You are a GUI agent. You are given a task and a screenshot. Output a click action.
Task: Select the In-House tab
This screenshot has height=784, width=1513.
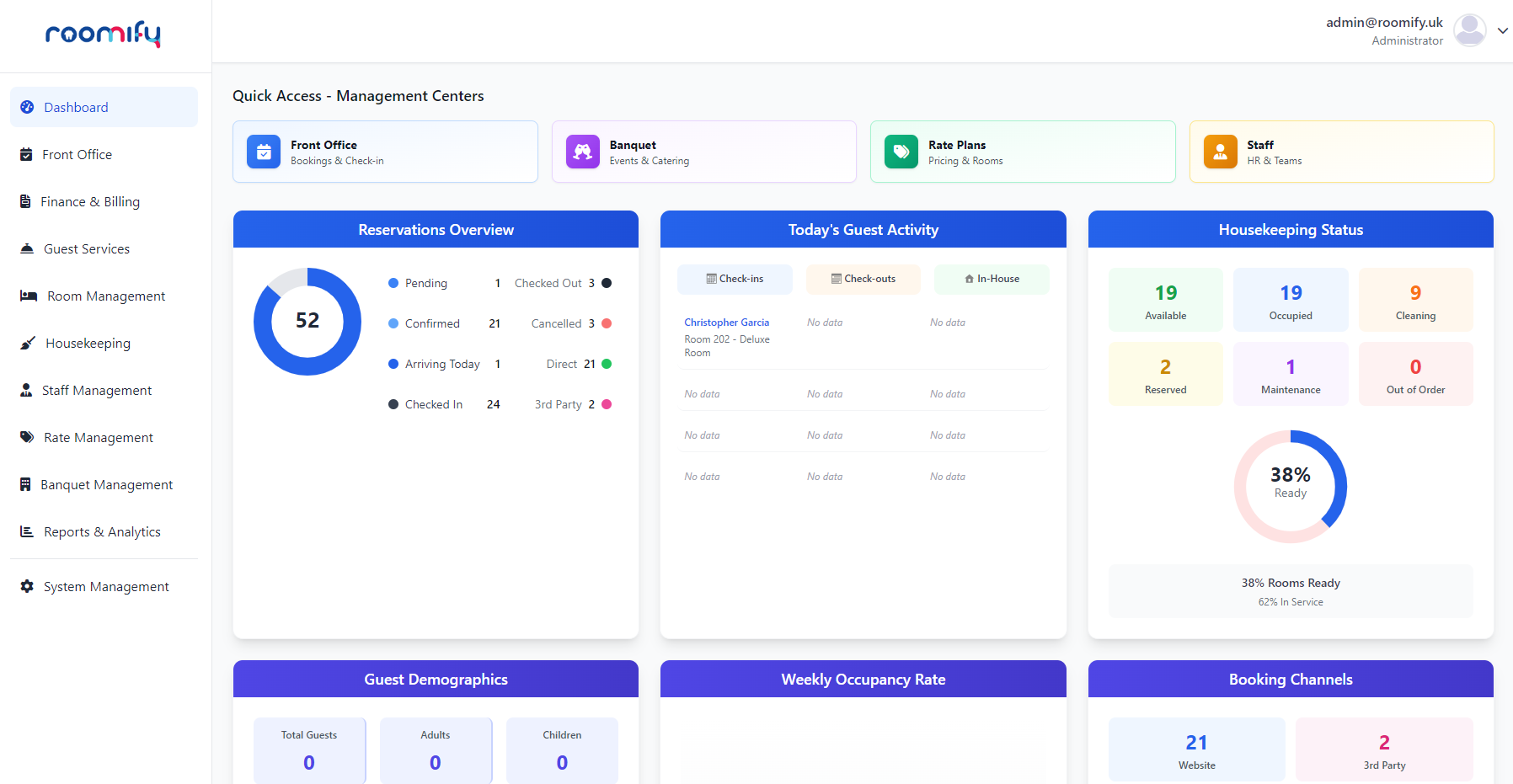pyautogui.click(x=991, y=279)
